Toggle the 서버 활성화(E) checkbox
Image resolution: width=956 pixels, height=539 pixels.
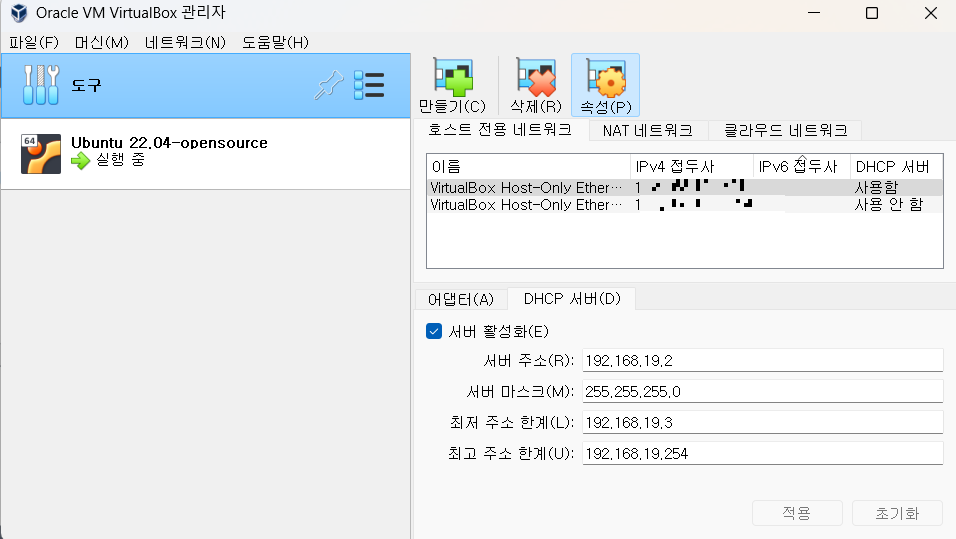(x=433, y=331)
